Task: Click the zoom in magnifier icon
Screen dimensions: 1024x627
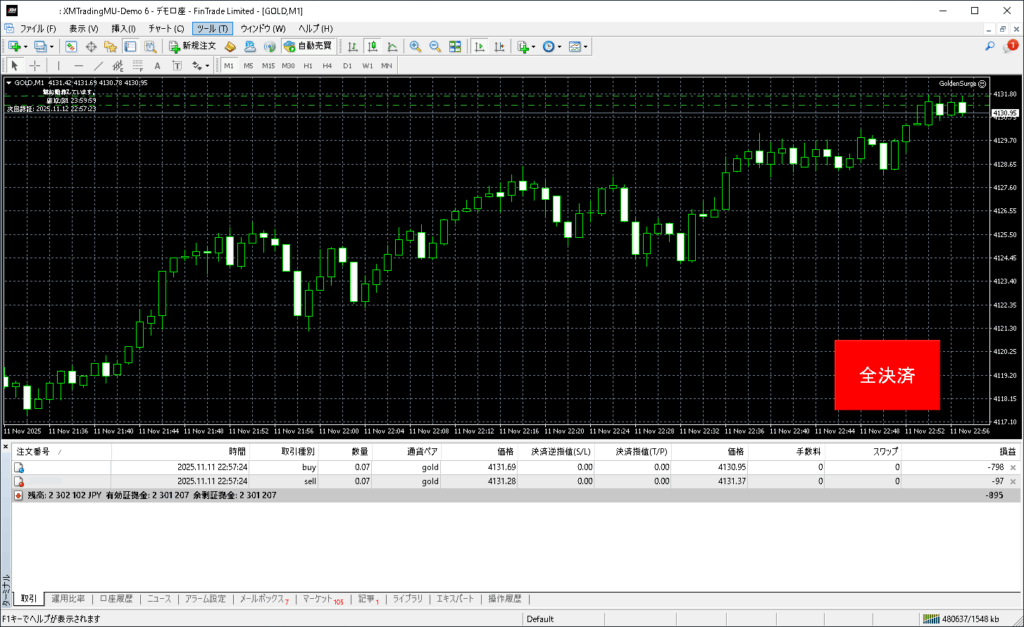Action: [415, 46]
